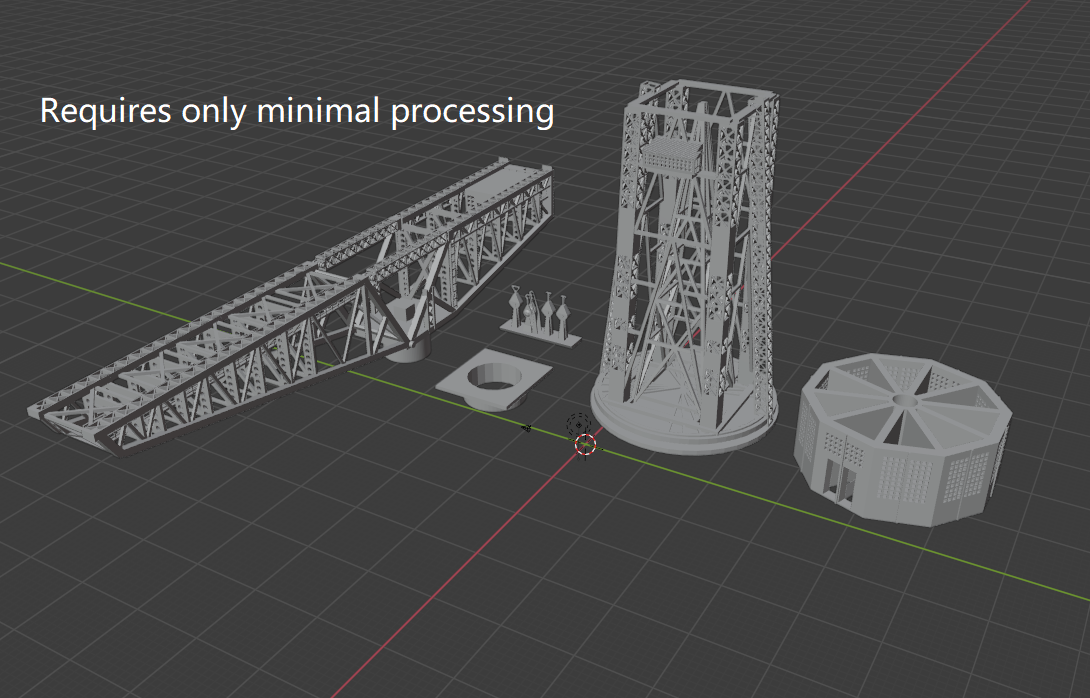This screenshot has width=1090, height=698.
Task: Select the tiny dark object on the green axis
Action: (x=527, y=428)
